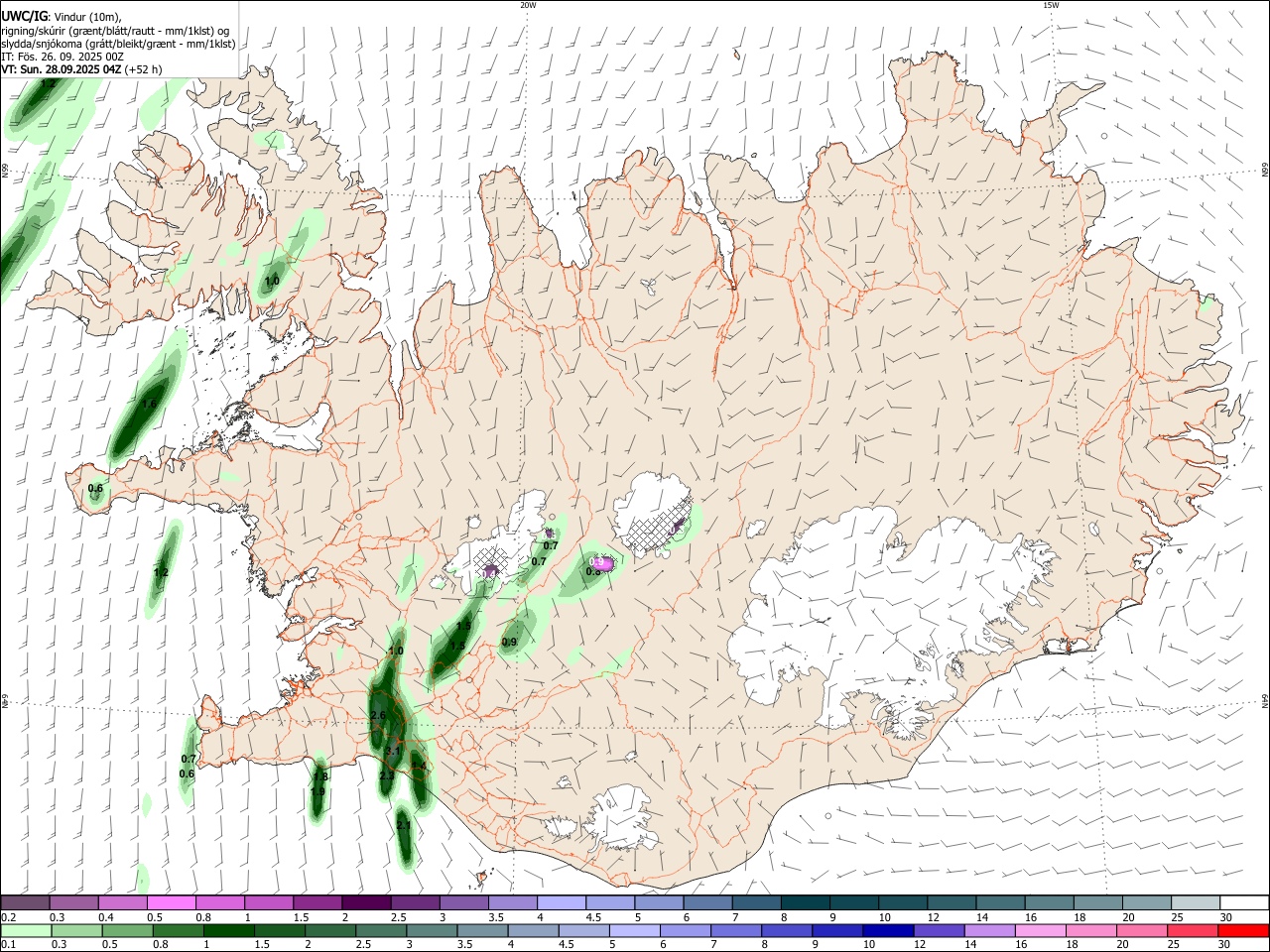Image resolution: width=1270 pixels, height=952 pixels.
Task: Click the valid time "VT: Sun. 28.09.2025 04Z"
Action: coord(62,69)
